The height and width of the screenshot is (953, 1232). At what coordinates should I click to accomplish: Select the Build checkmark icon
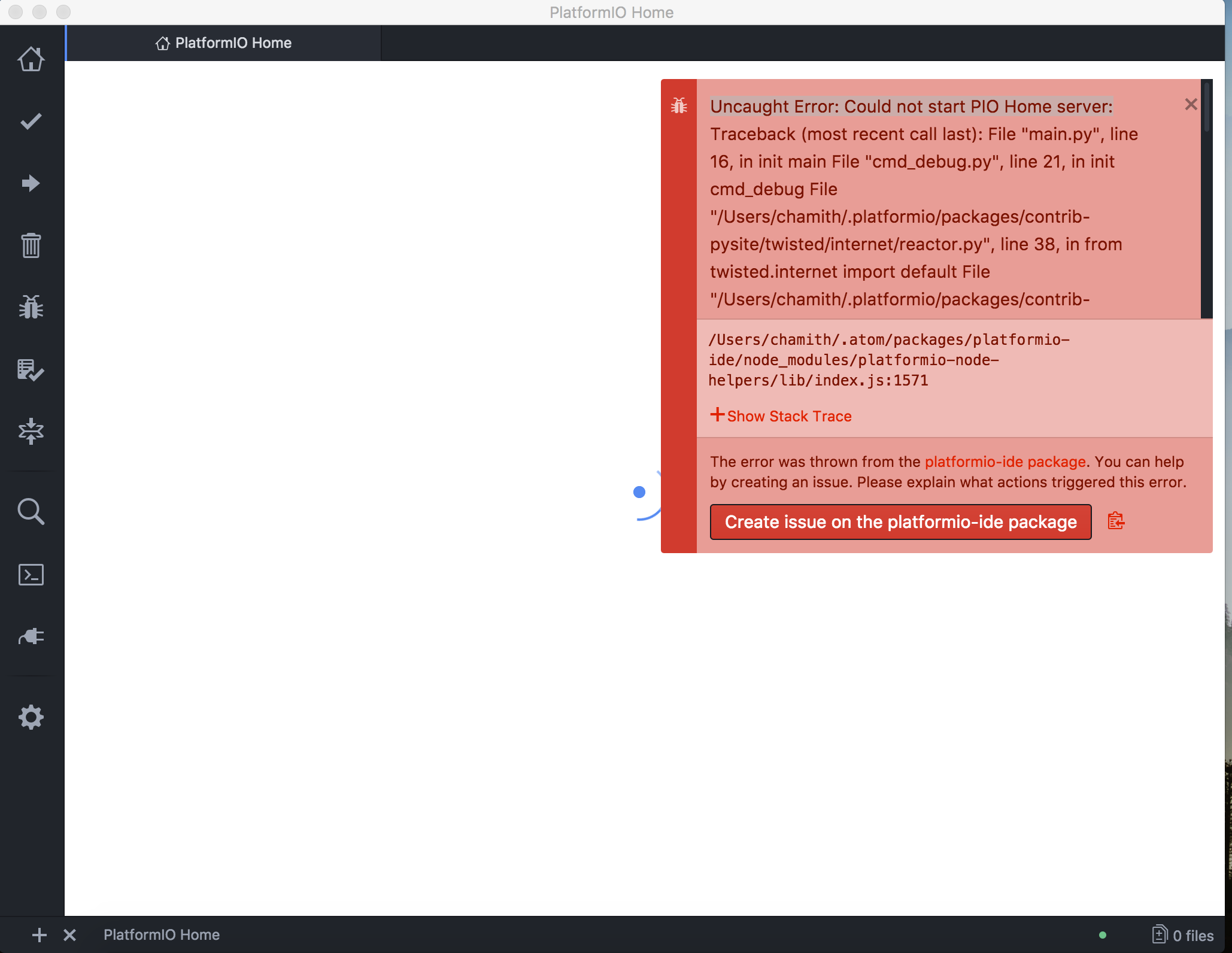pyautogui.click(x=31, y=121)
